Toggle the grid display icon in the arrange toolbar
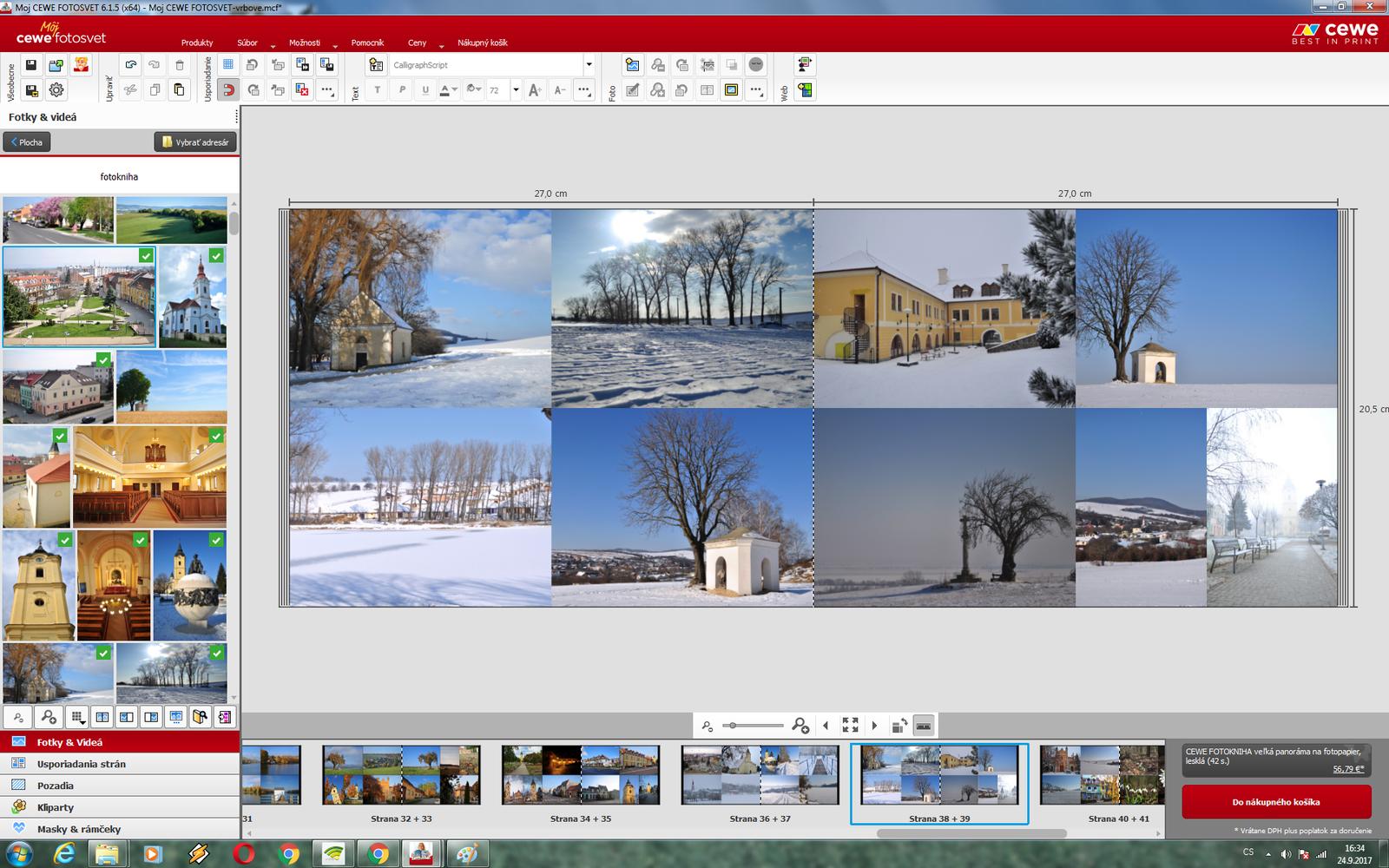The image size is (1389, 868). pyautogui.click(x=228, y=65)
